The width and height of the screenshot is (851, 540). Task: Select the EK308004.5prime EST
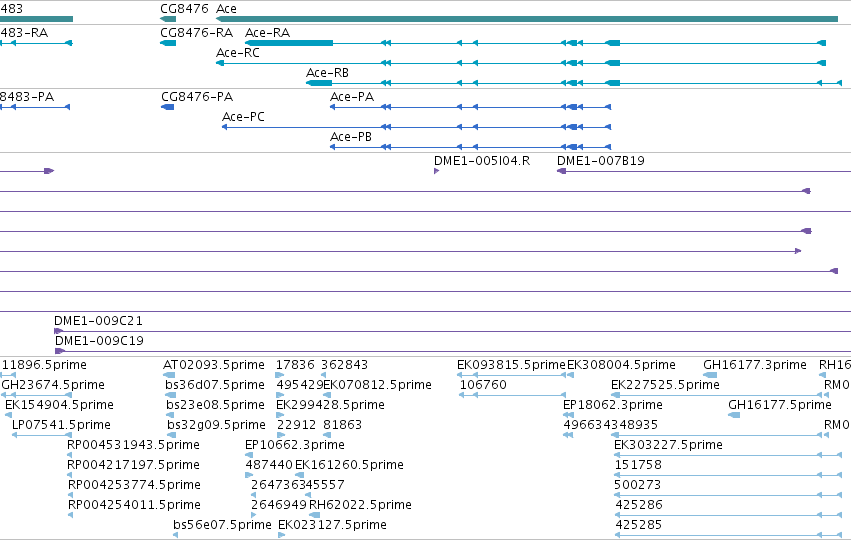pyautogui.click(x=621, y=365)
